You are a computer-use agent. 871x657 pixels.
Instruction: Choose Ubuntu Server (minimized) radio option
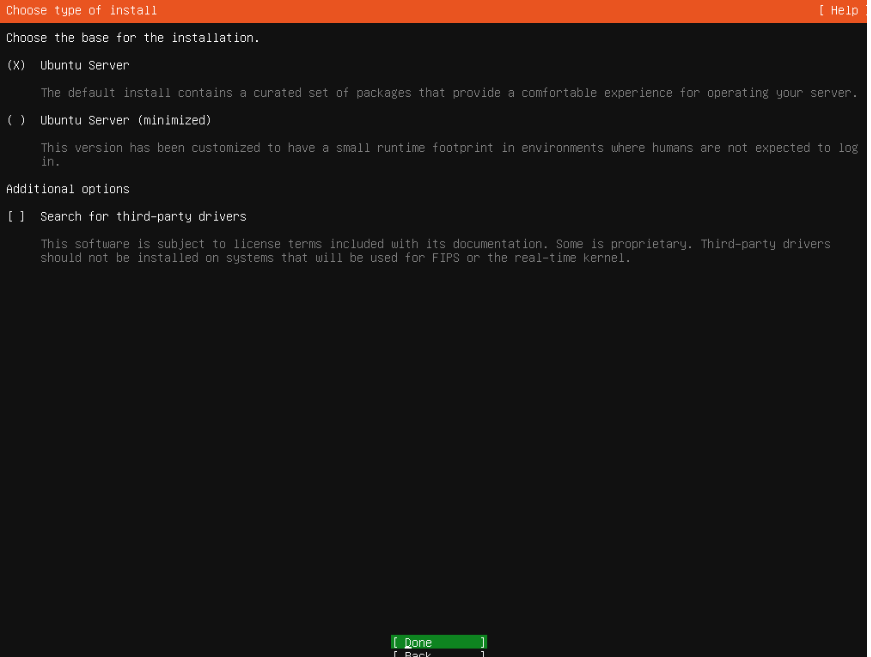(x=109, y=121)
